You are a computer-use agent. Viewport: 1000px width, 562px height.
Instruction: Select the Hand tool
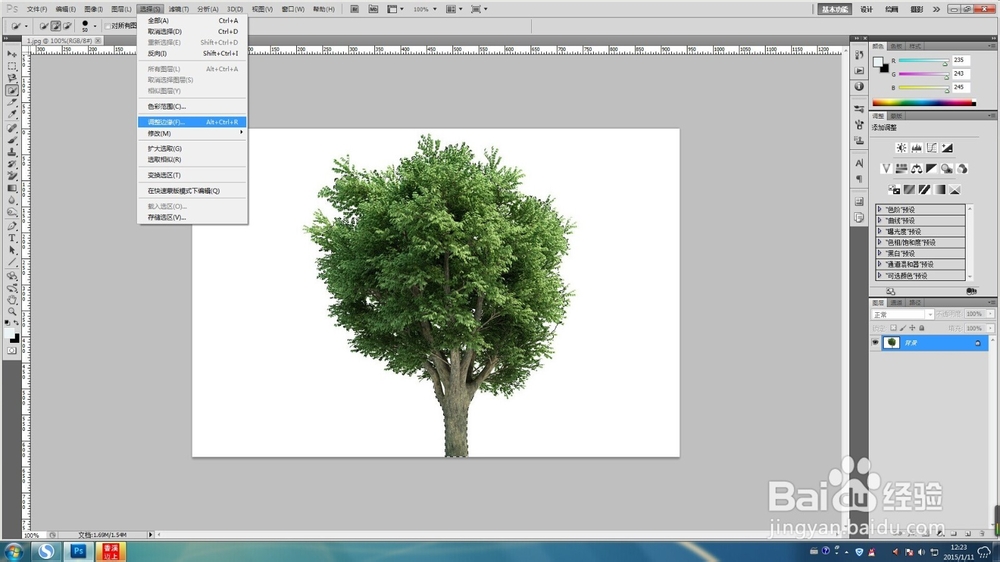12,299
